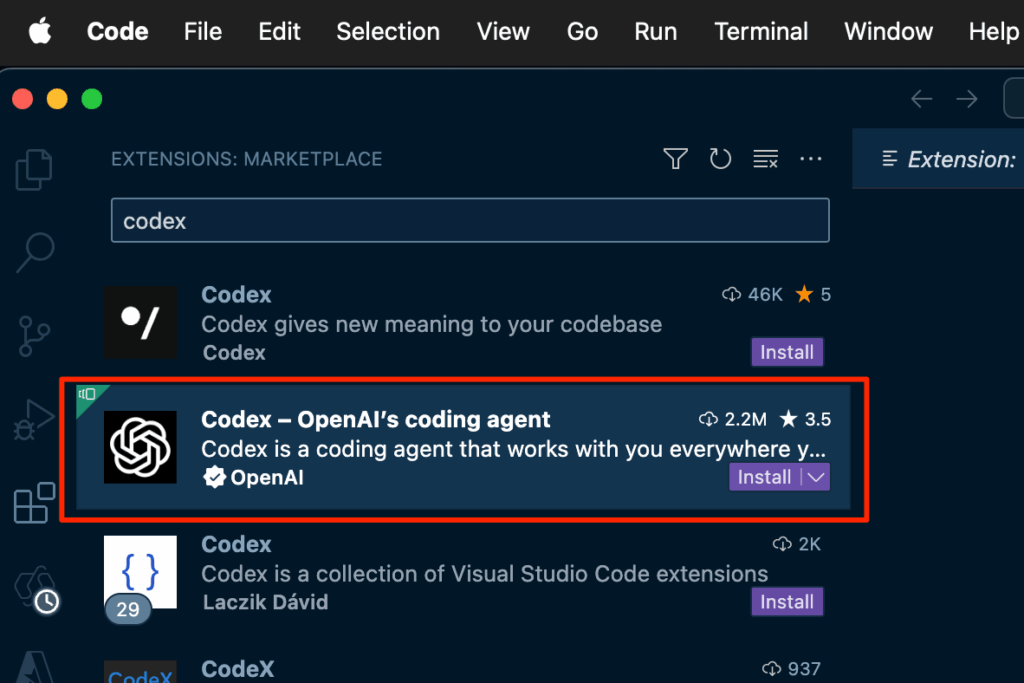Expand the Install dropdown arrow for OpenAI Codex
Viewport: 1024px width, 683px height.
(x=817, y=478)
